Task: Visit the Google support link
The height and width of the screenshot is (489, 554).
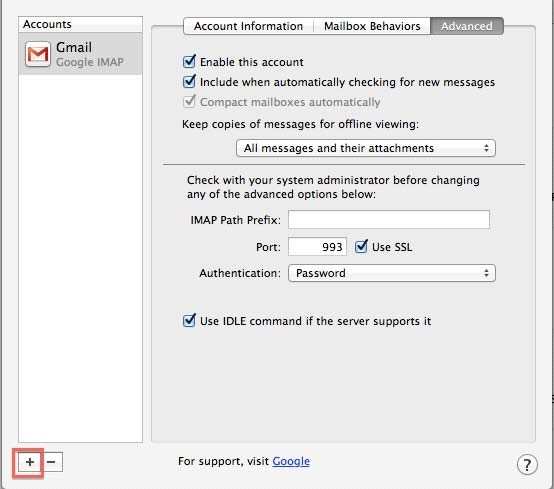Action: [x=291, y=461]
